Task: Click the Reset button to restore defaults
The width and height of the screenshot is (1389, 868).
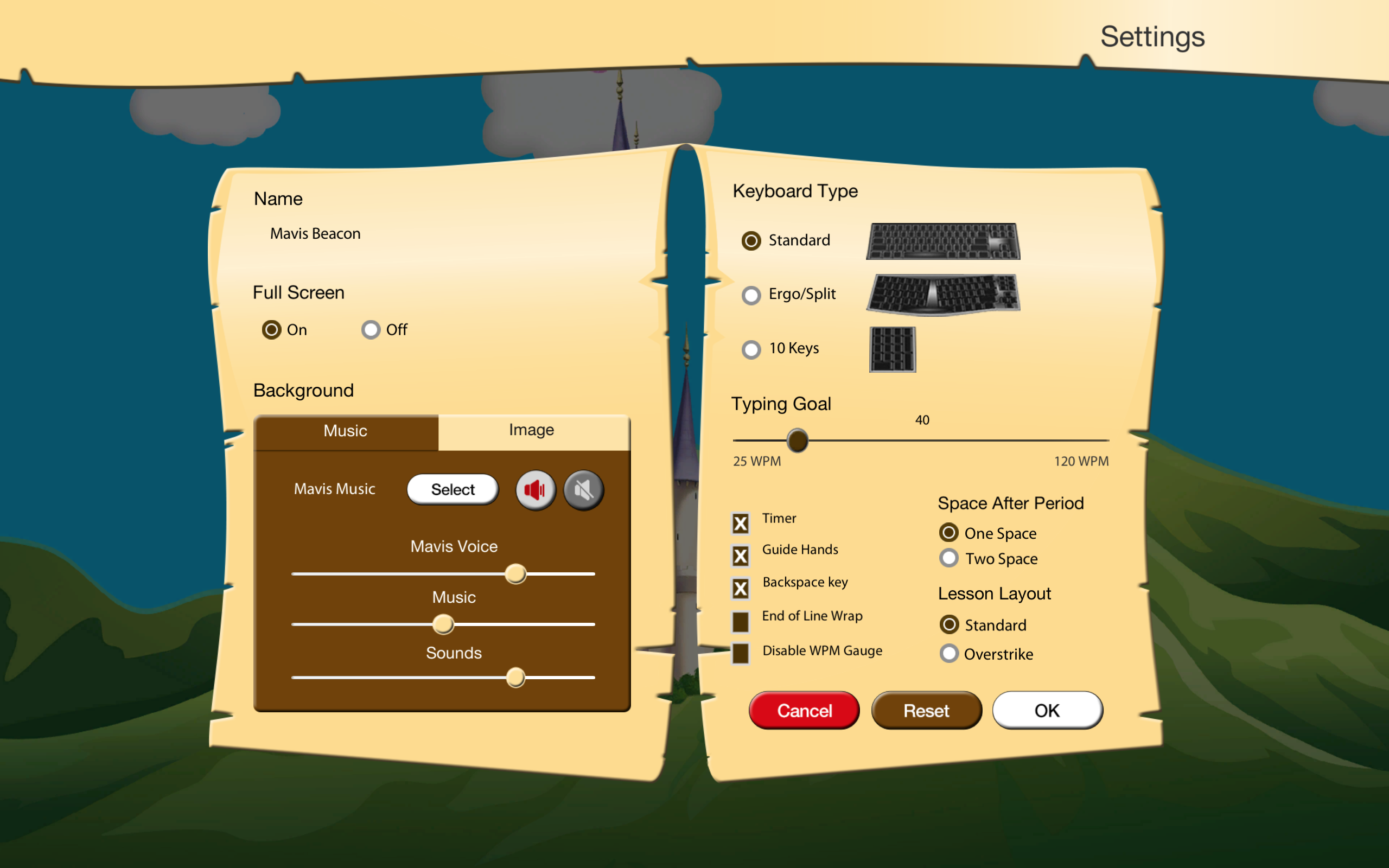Action: [924, 710]
